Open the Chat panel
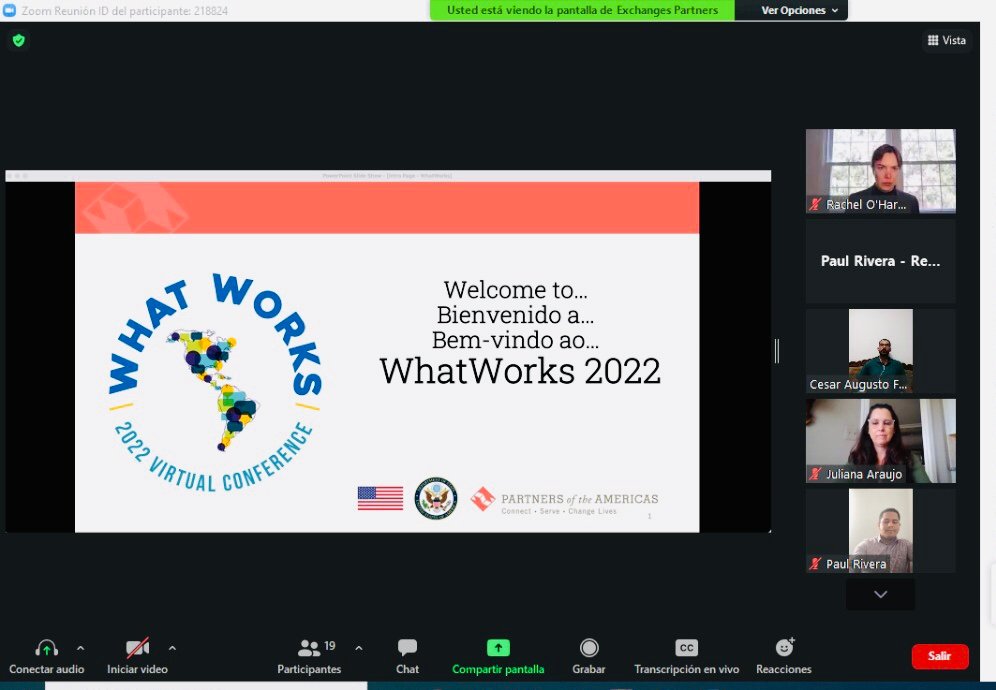This screenshot has width=996, height=690. click(x=407, y=656)
